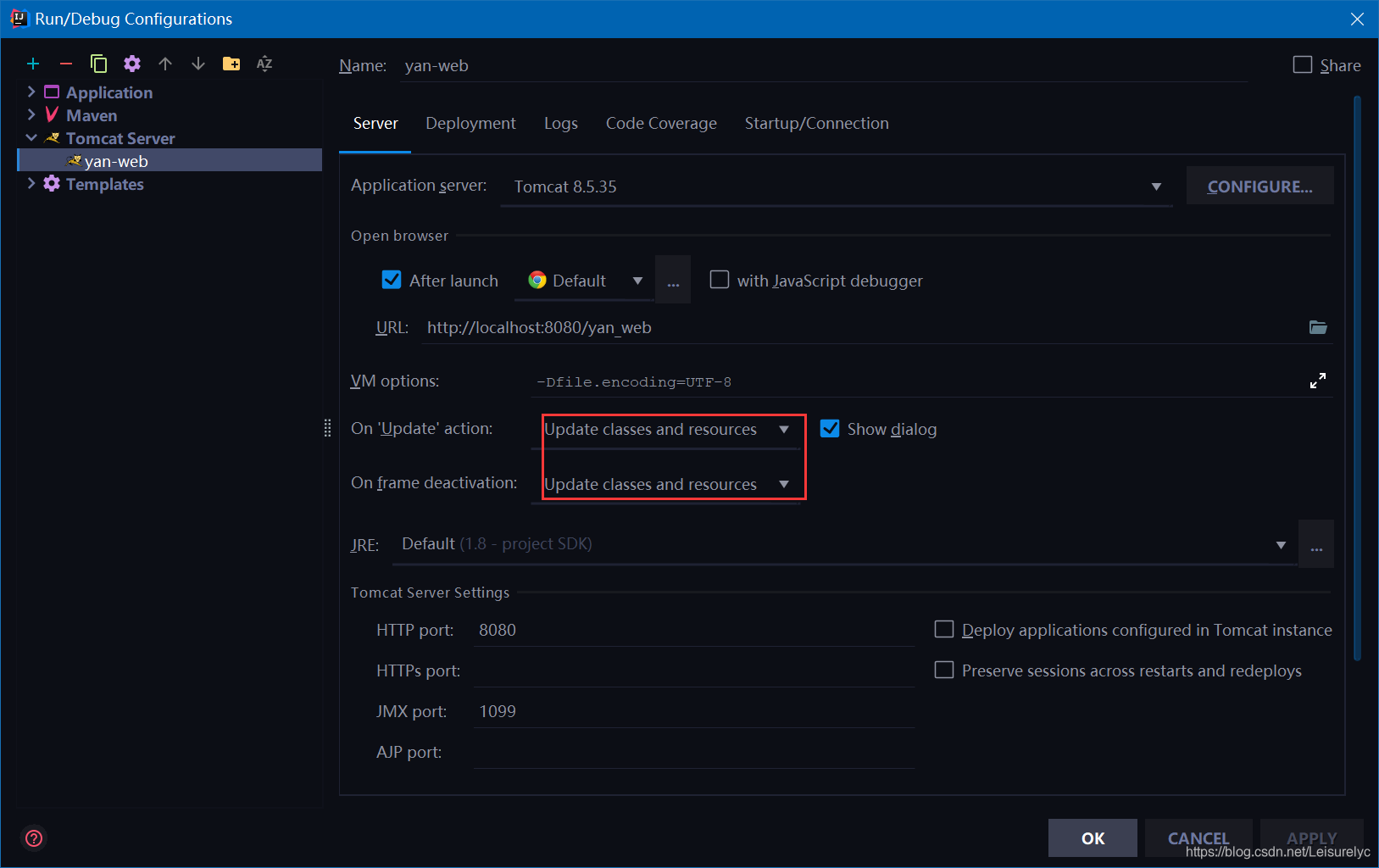
Task: Open the browser ellipsis button beside Default
Action: point(673,280)
